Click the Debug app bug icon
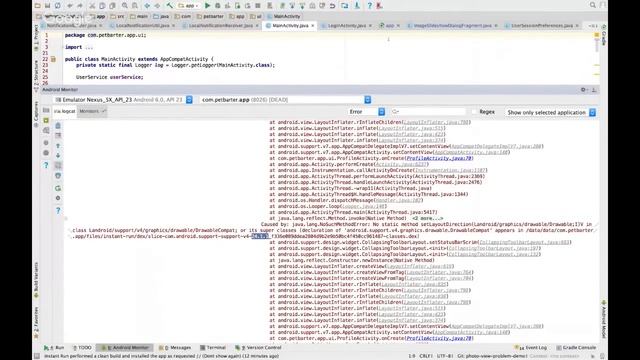Screen dimensions: 640x360 [x=218, y=6]
